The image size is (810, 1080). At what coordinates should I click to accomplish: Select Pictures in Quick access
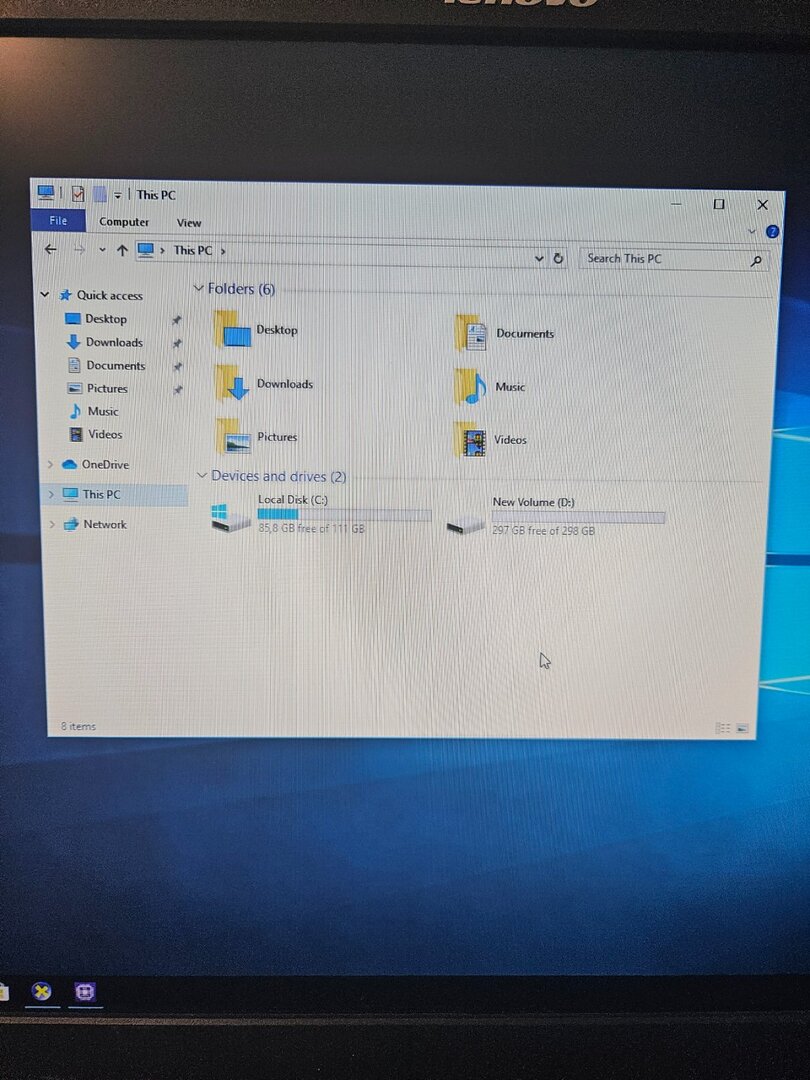tap(107, 388)
